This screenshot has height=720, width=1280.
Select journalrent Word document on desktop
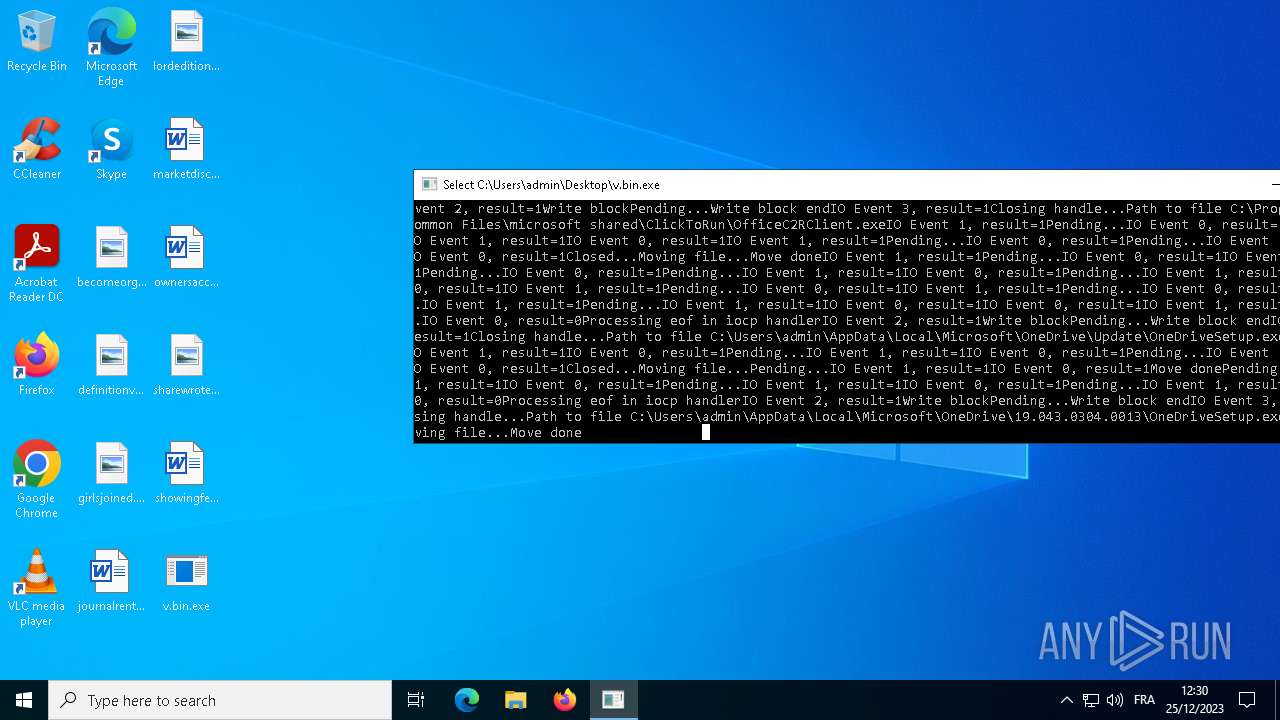pos(111,582)
